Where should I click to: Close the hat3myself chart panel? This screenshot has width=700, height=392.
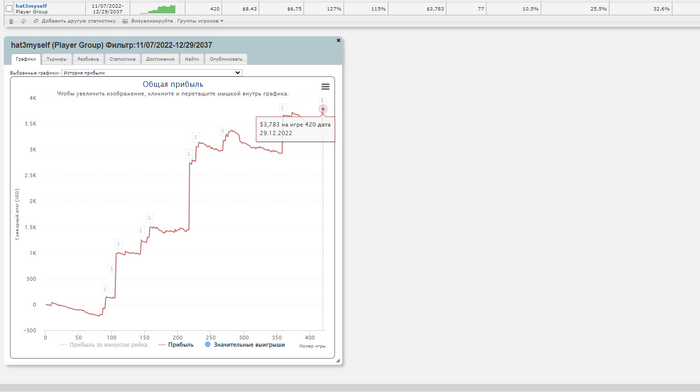pos(338,41)
